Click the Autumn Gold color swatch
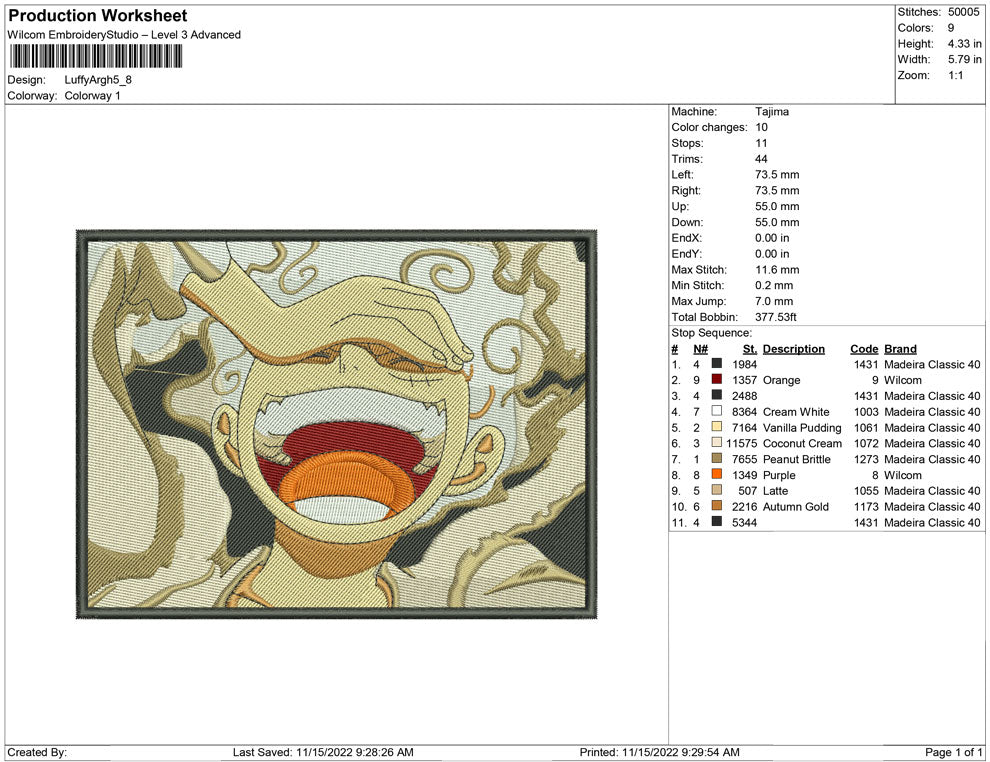 (x=717, y=506)
